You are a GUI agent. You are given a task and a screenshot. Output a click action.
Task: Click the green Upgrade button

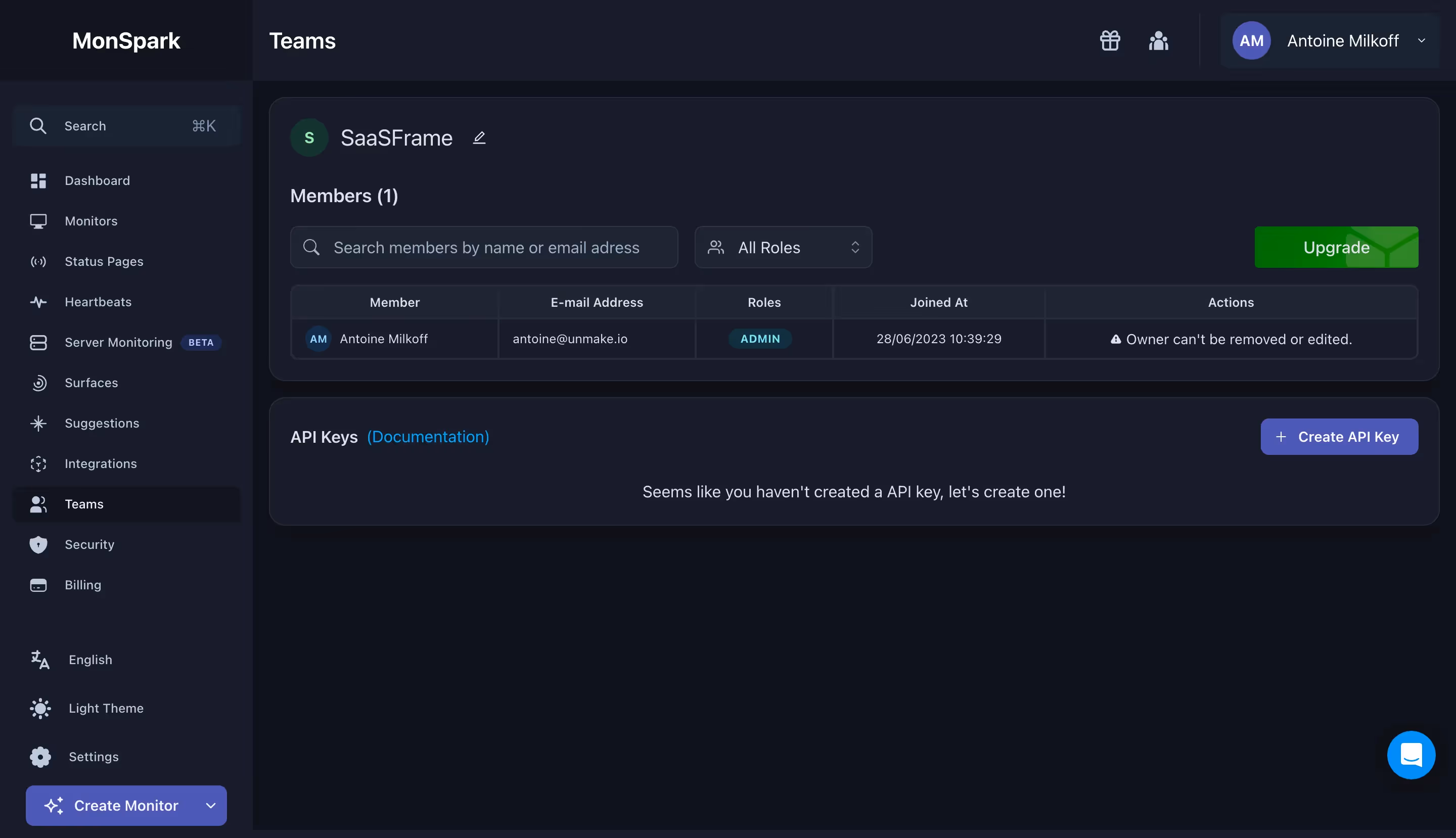coord(1336,247)
